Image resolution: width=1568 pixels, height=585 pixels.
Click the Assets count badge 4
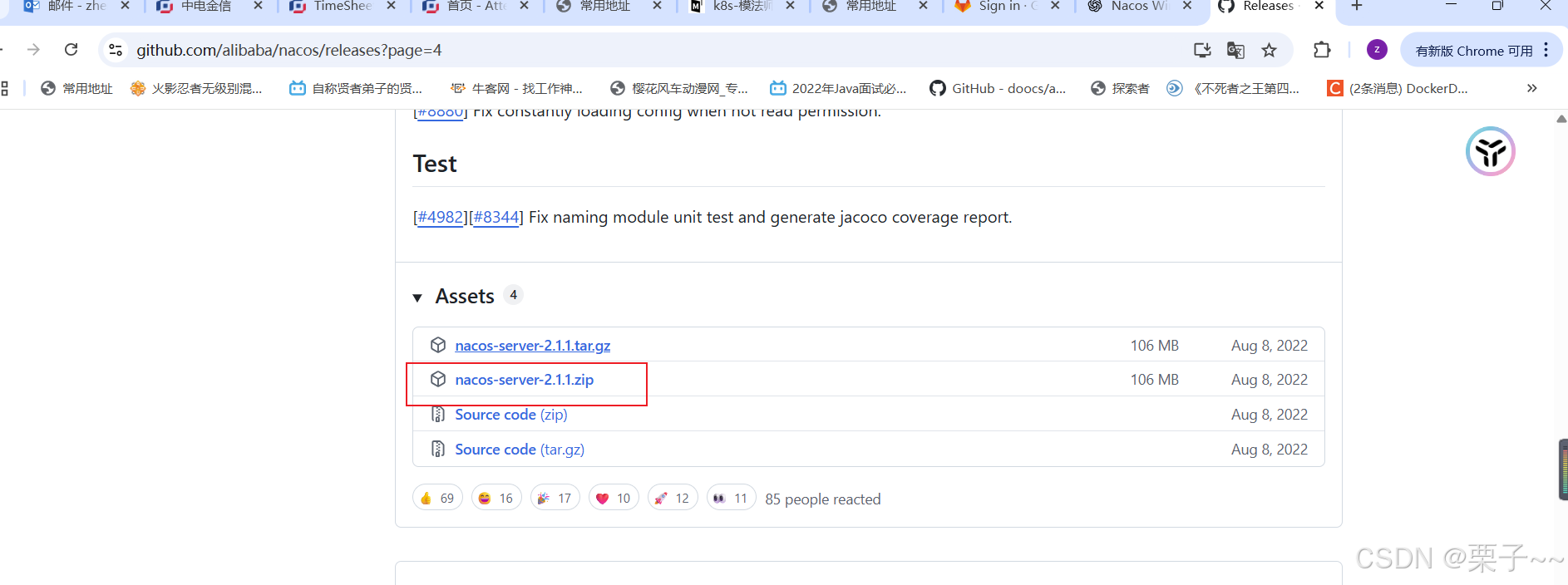click(x=514, y=295)
